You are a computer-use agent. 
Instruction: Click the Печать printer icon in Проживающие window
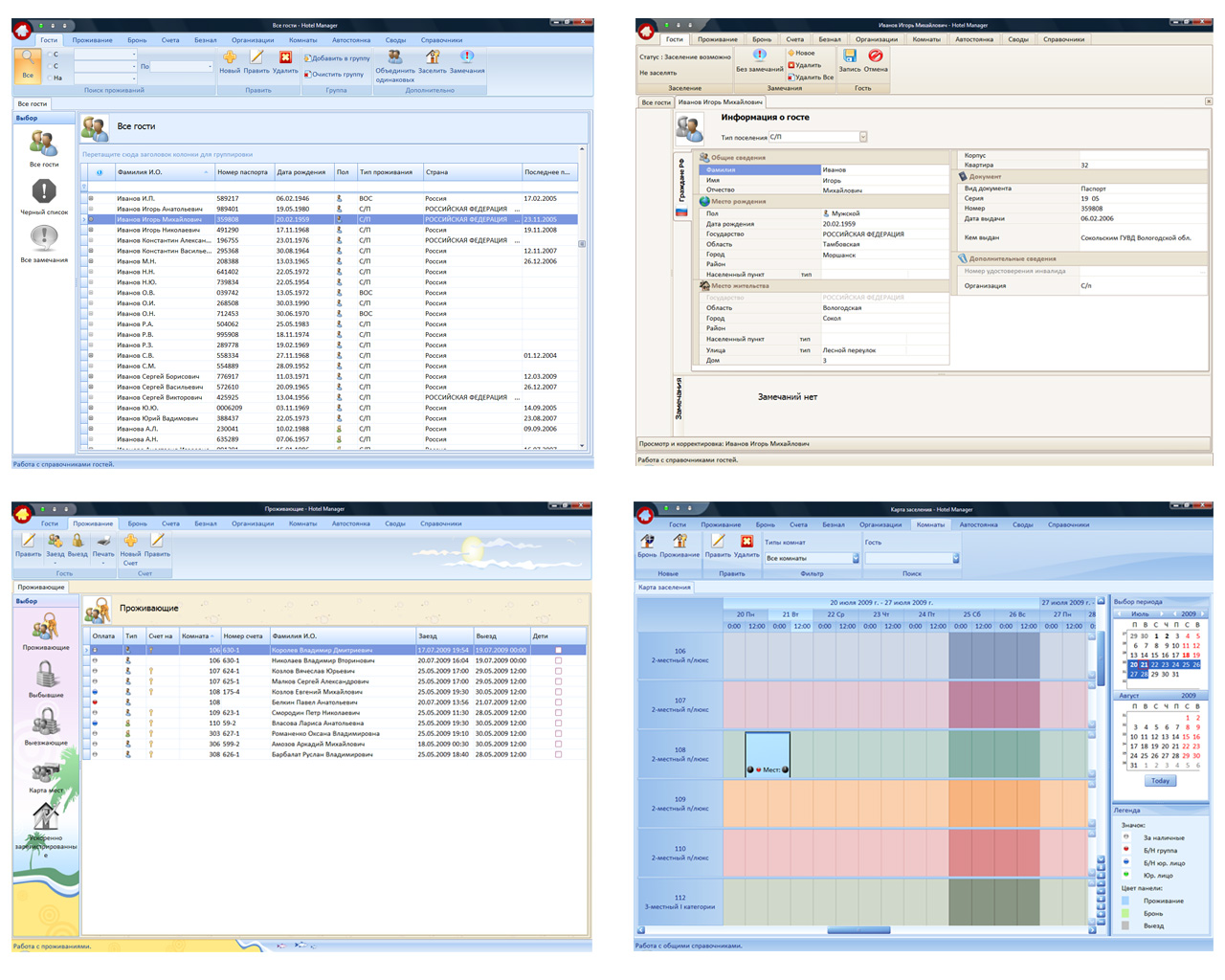click(103, 542)
